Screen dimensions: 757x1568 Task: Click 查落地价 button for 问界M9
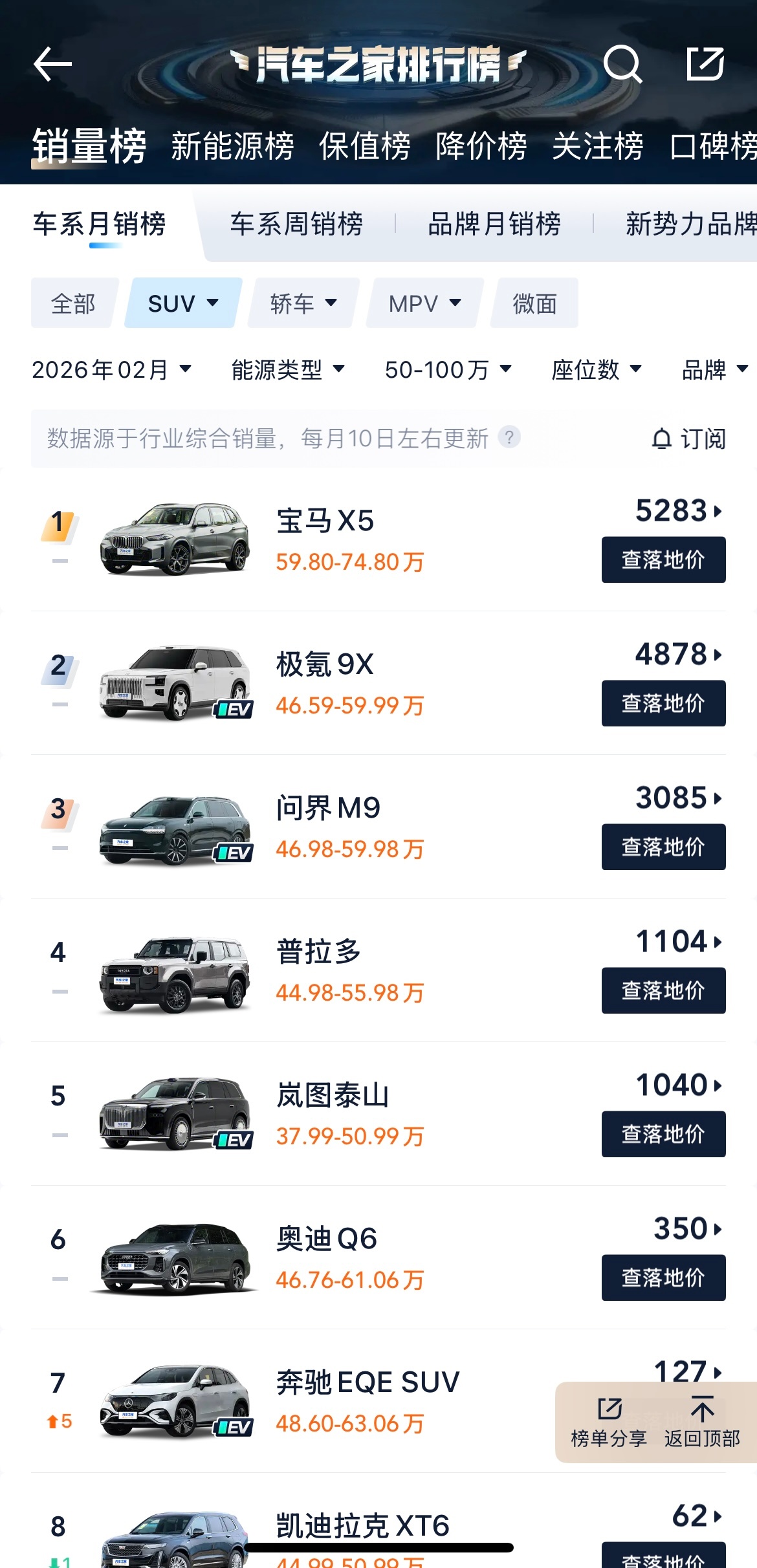pos(663,846)
